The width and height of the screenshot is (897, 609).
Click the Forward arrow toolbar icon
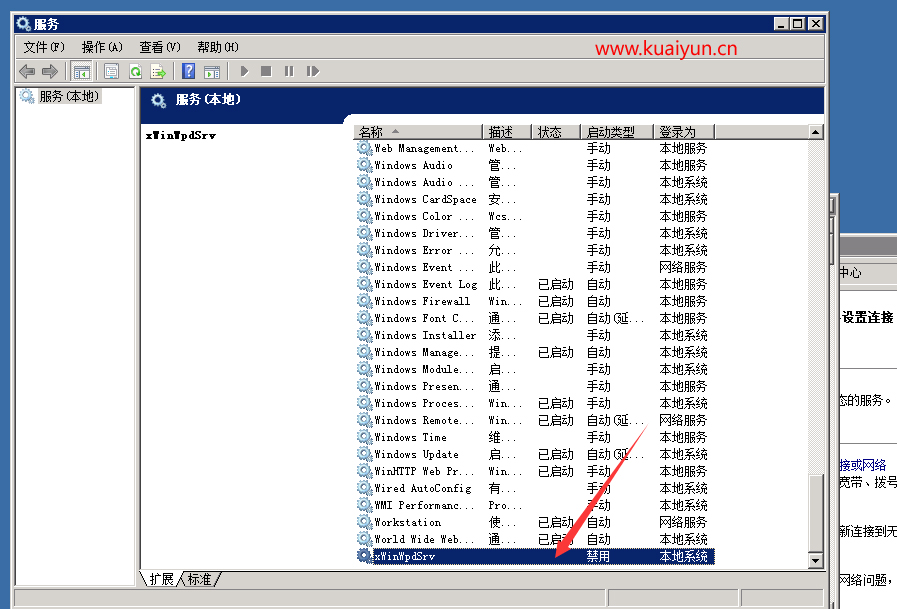pos(49,71)
